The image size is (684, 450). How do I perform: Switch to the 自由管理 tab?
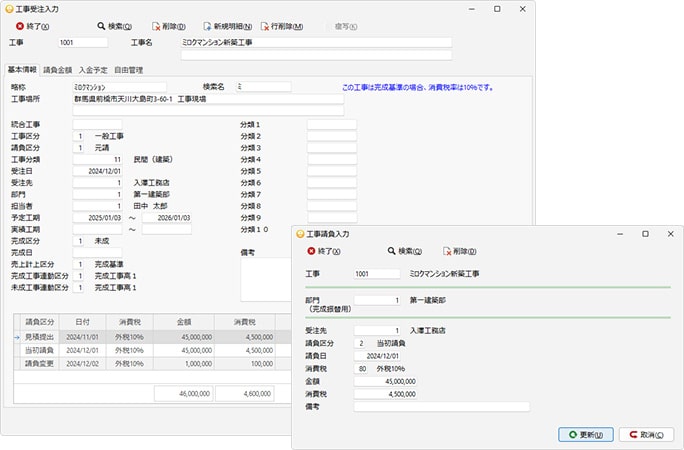(129, 70)
